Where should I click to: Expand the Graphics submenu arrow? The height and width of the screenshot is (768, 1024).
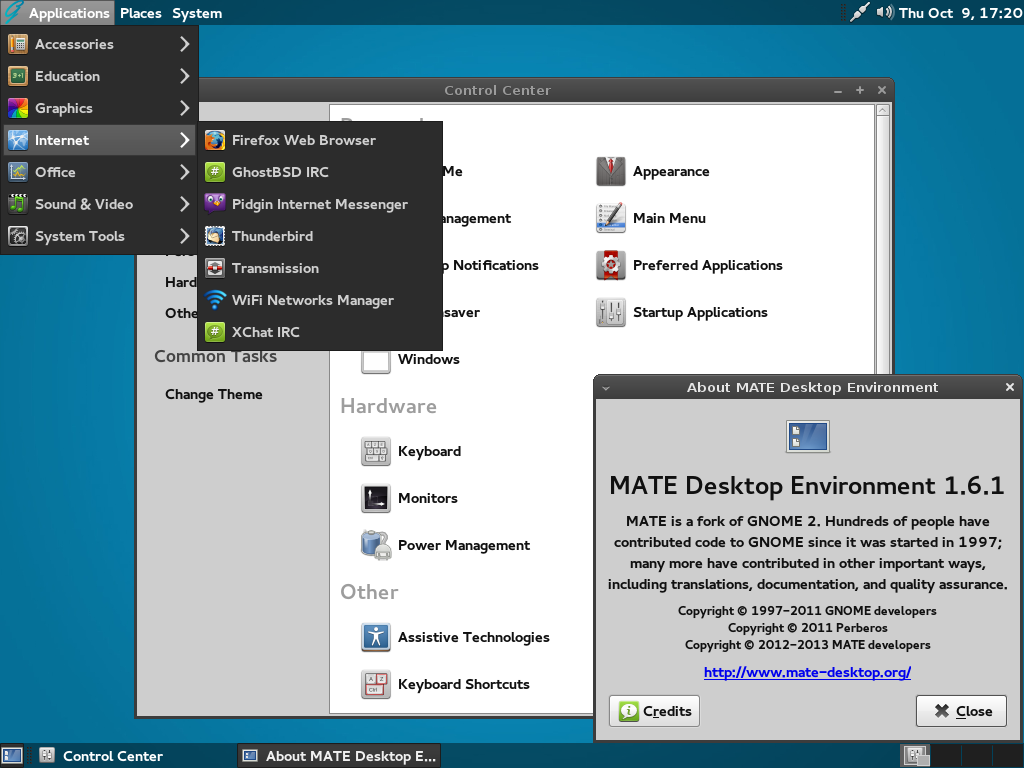click(185, 108)
